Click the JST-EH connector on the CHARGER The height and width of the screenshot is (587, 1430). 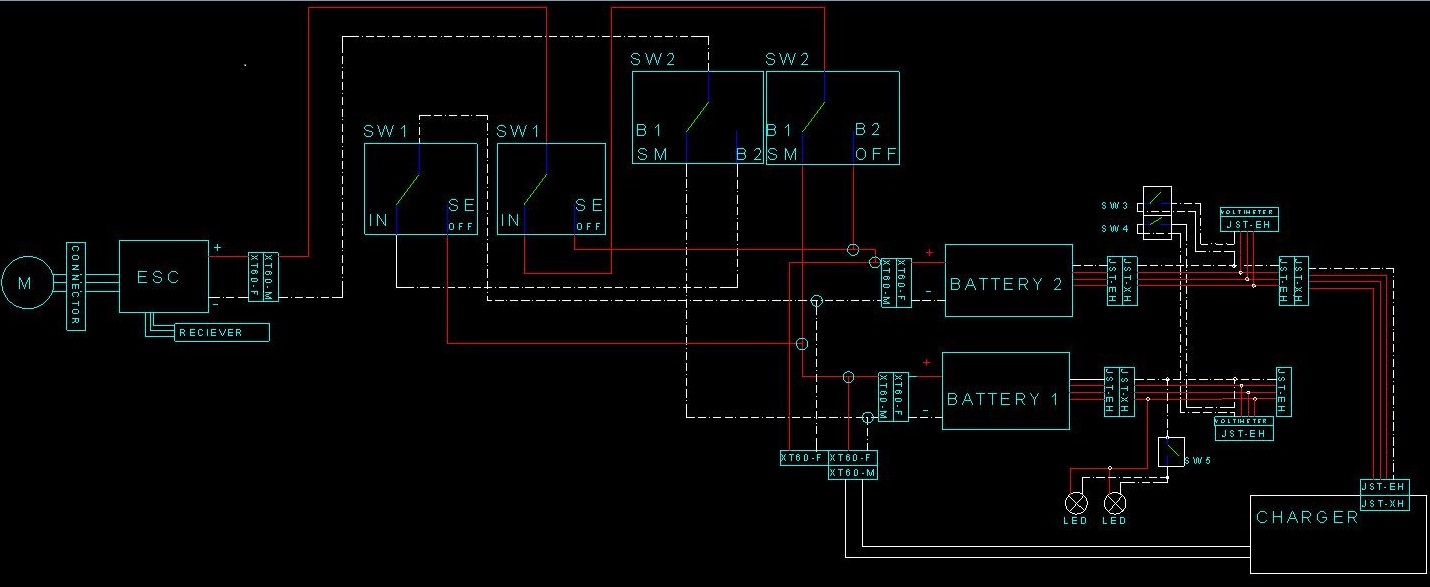[1383, 486]
